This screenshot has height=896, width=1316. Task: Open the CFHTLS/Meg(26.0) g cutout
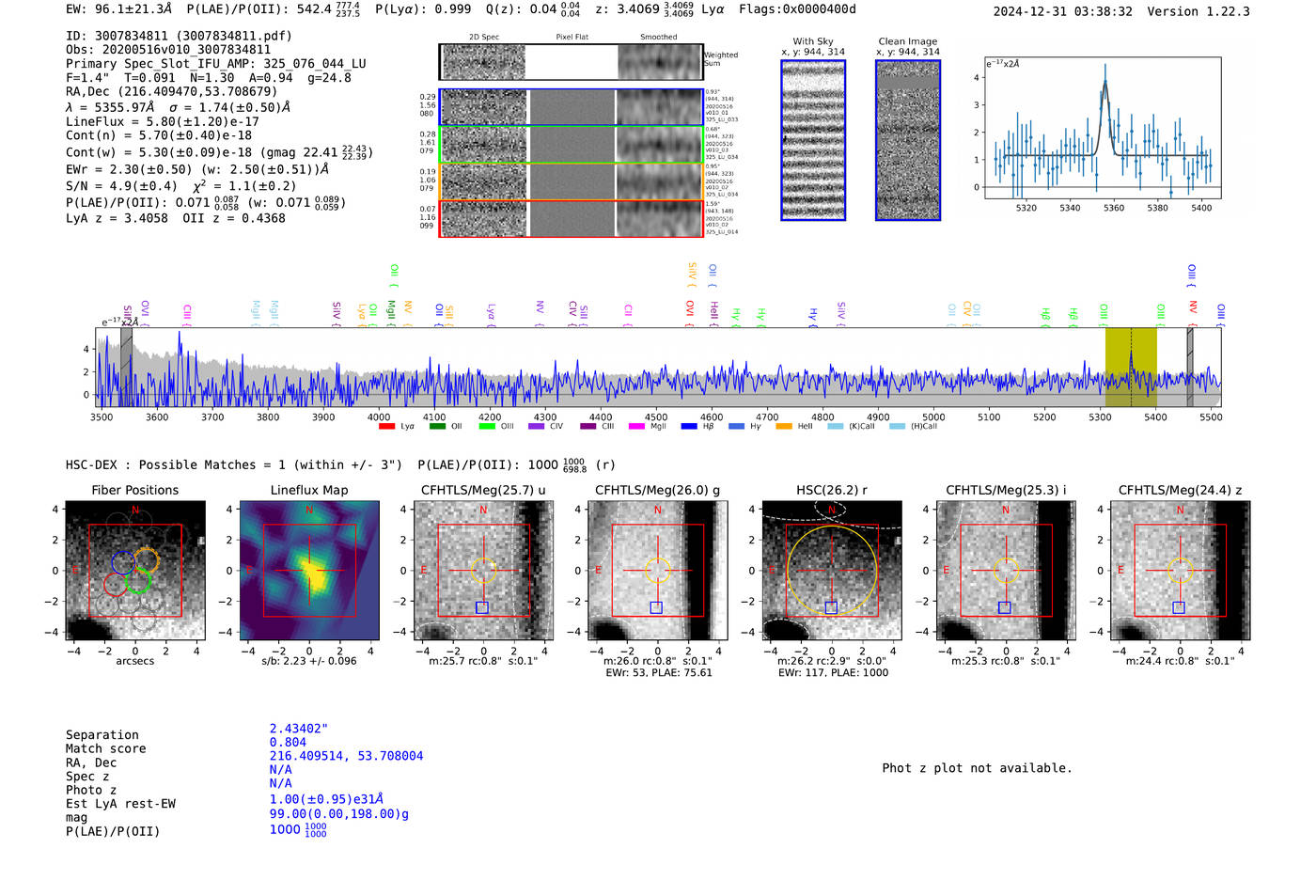658,571
